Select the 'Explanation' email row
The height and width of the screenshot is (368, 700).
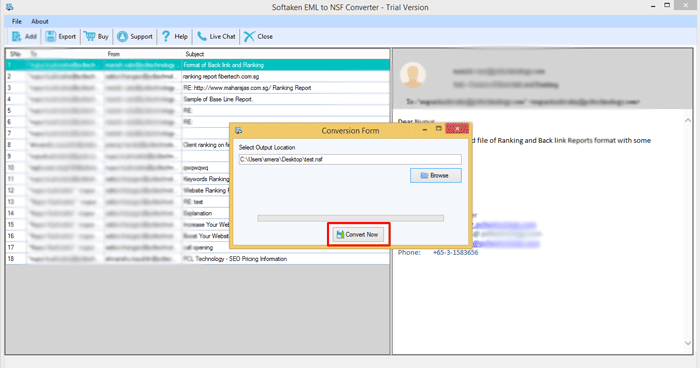[x=118, y=213]
